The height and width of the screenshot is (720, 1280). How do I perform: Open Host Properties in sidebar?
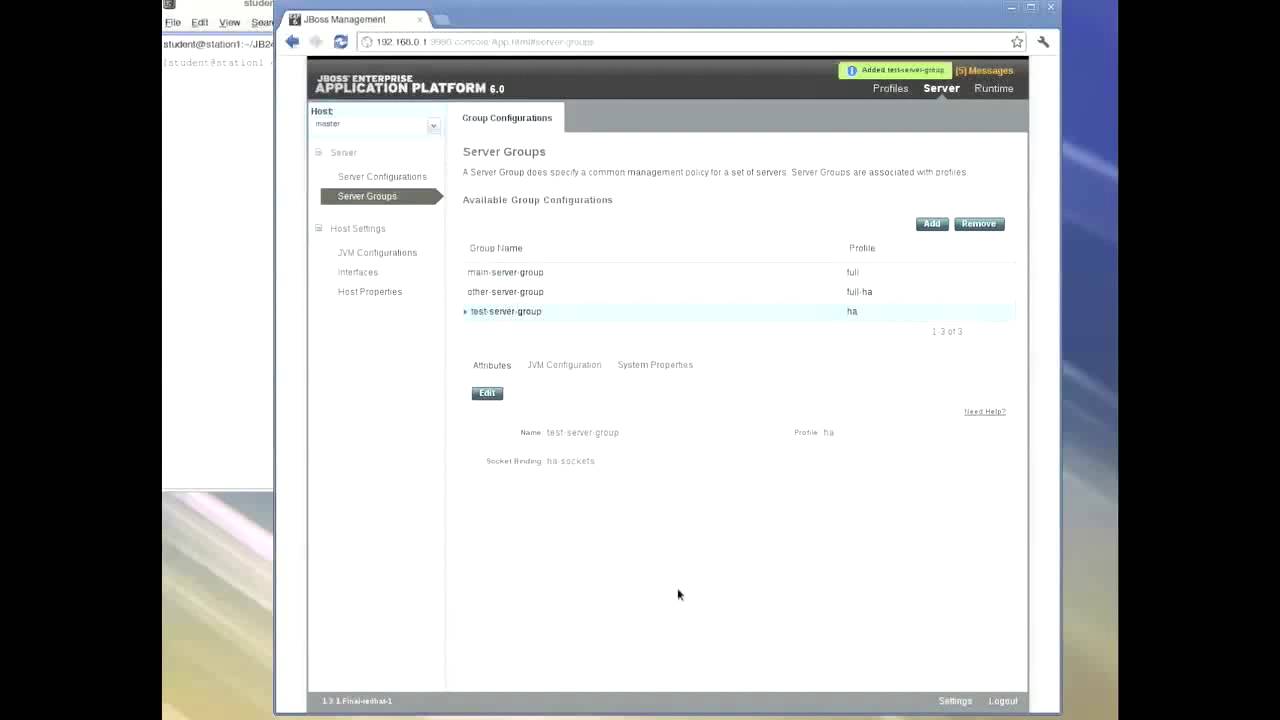tap(370, 292)
